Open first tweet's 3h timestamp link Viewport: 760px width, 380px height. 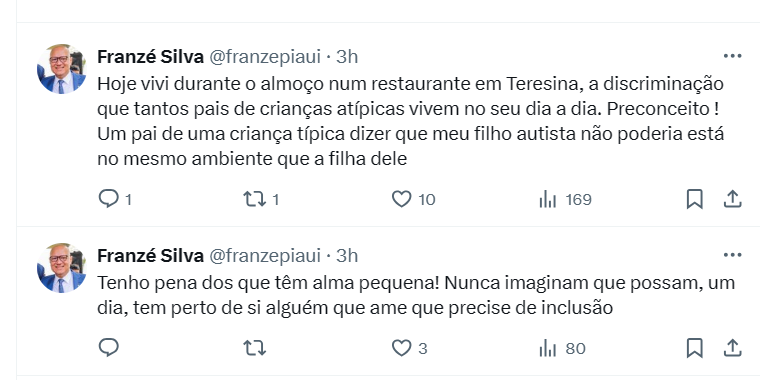coord(347,57)
